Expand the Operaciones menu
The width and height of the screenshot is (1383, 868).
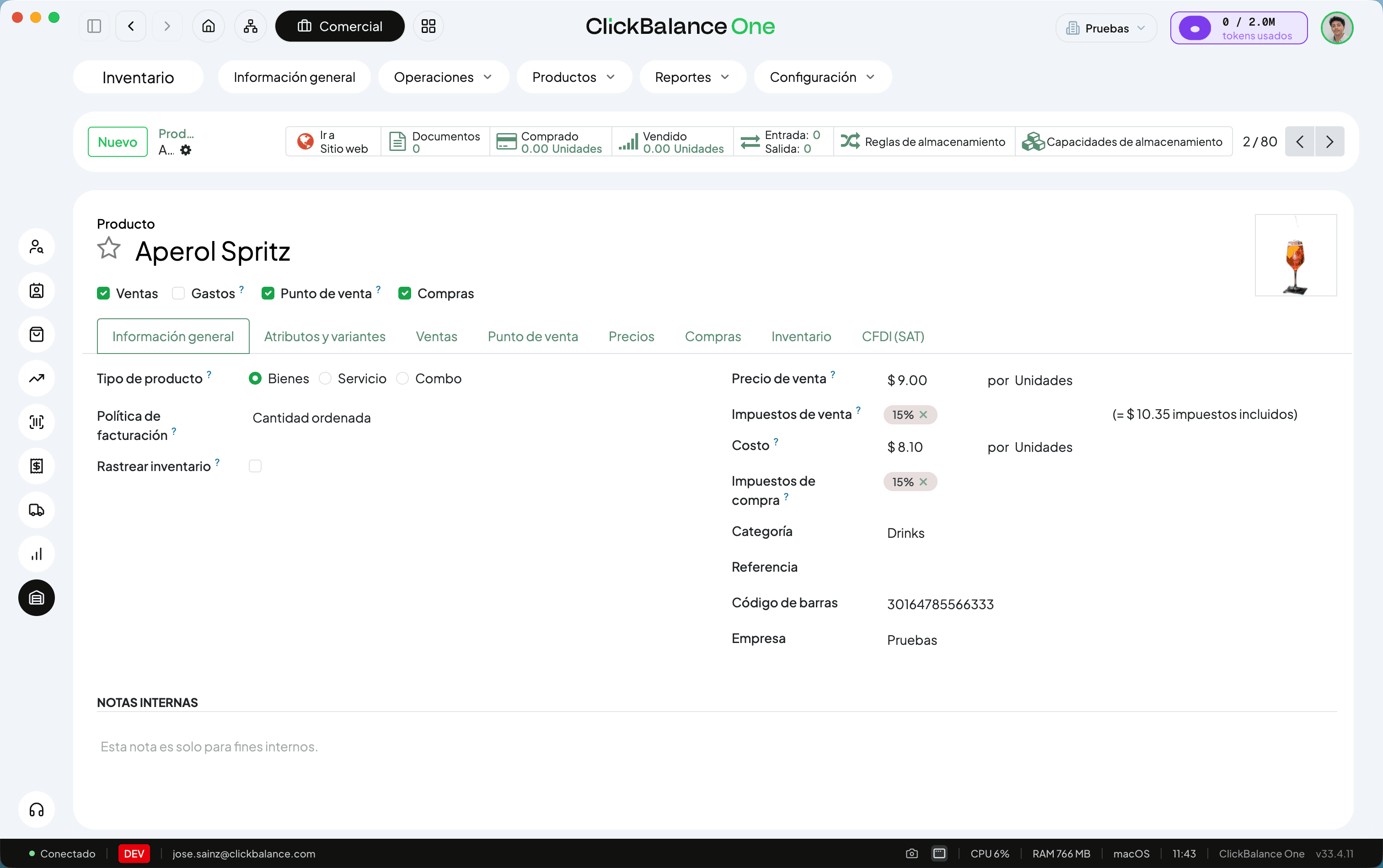pyautogui.click(x=443, y=77)
